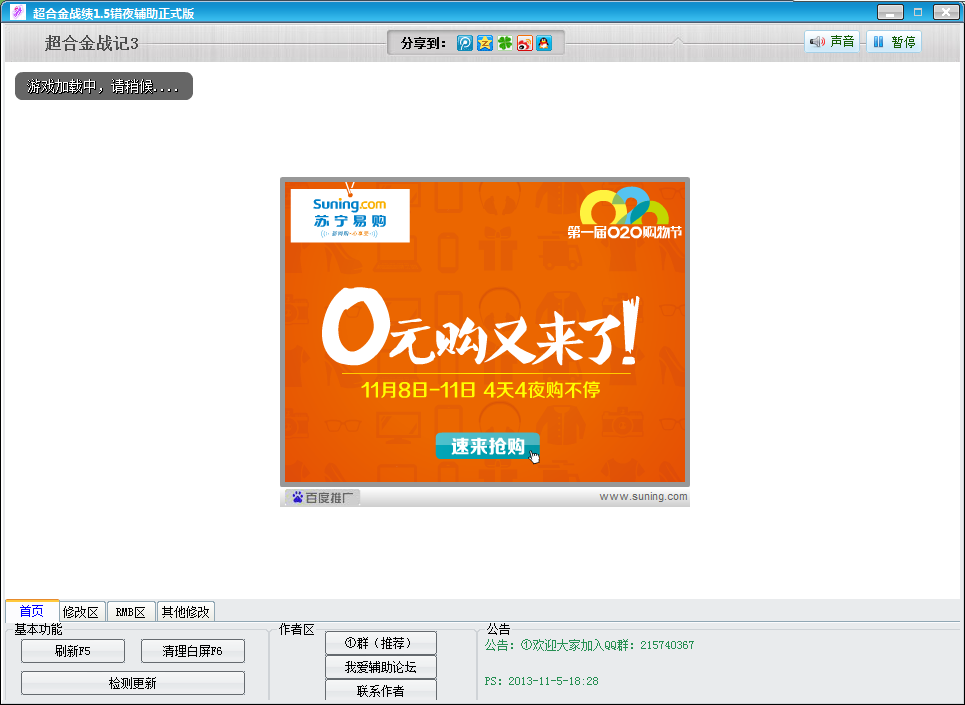
Task: Click the 速来抢购 button in the ad
Action: pyautogui.click(x=487, y=446)
